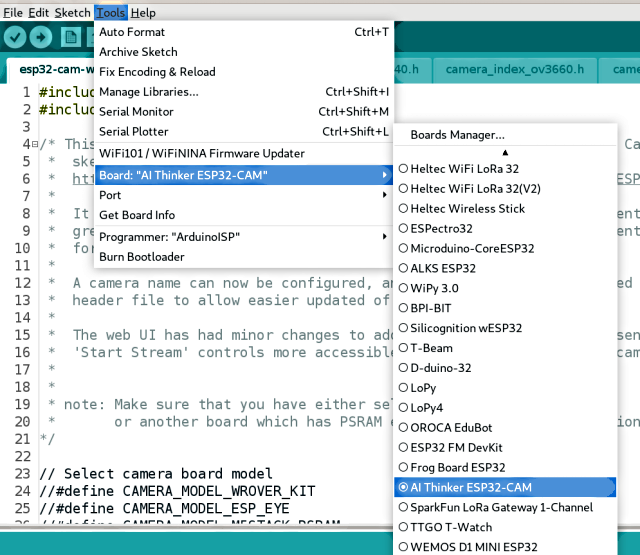Select ALKS ESP32 board

tap(505, 268)
